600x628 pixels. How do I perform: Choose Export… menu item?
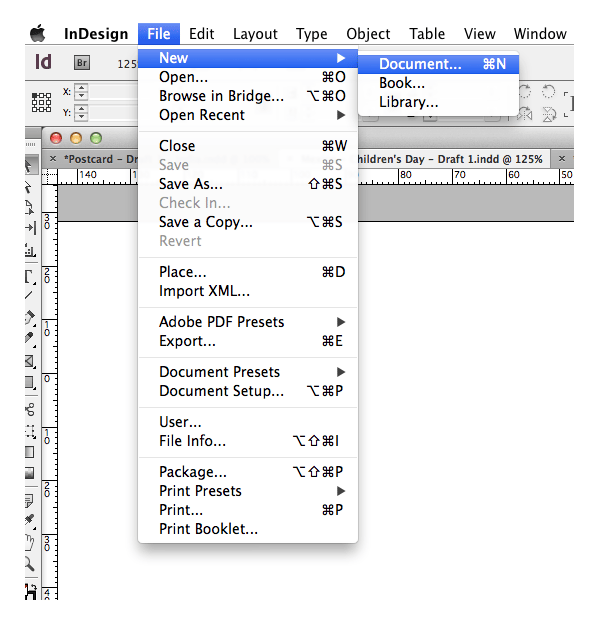pyautogui.click(x=248, y=341)
